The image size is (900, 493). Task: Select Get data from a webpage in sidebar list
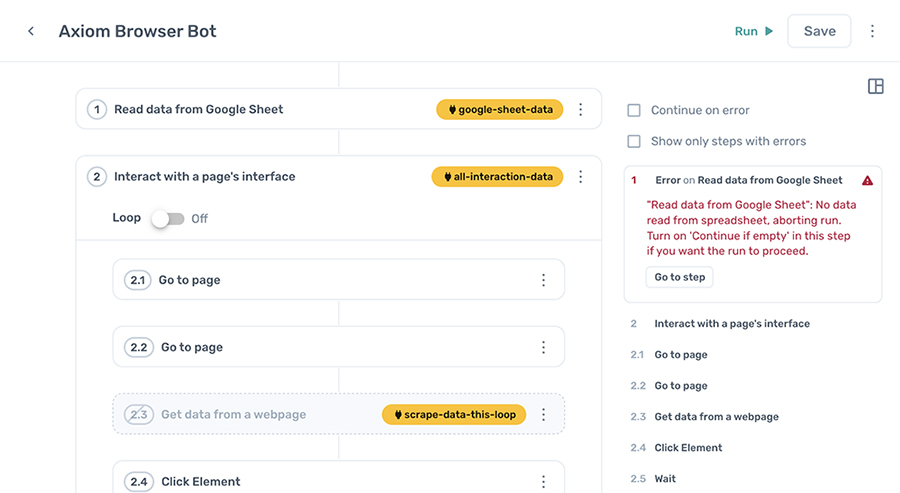click(716, 417)
